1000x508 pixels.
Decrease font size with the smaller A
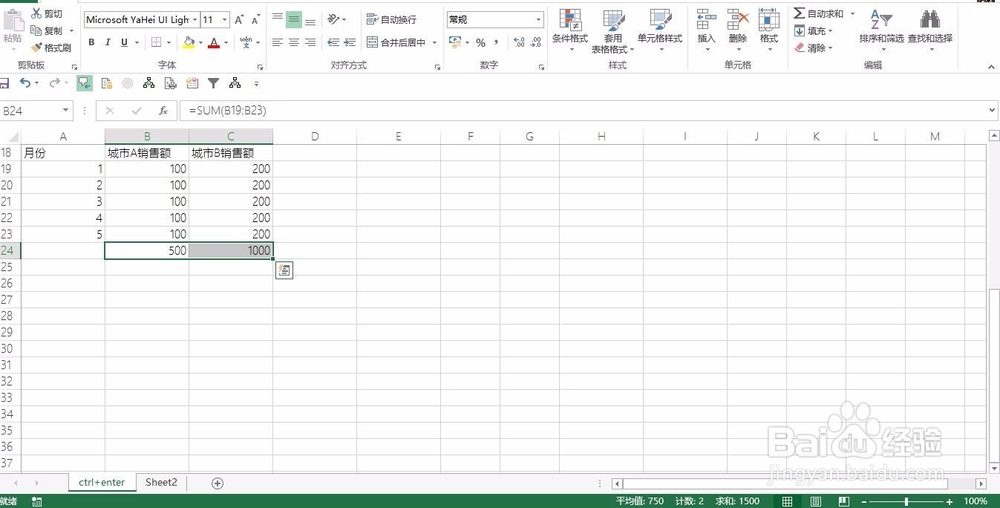(x=255, y=20)
